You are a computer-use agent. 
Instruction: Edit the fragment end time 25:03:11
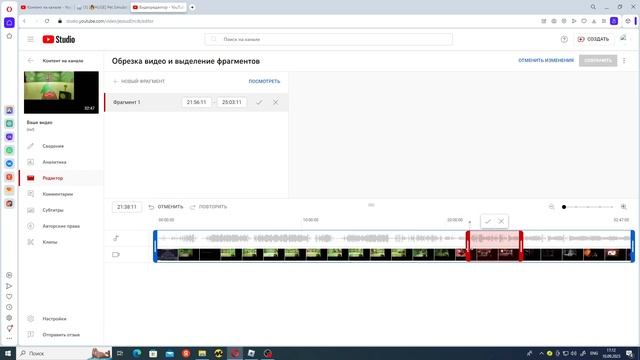coord(231,102)
